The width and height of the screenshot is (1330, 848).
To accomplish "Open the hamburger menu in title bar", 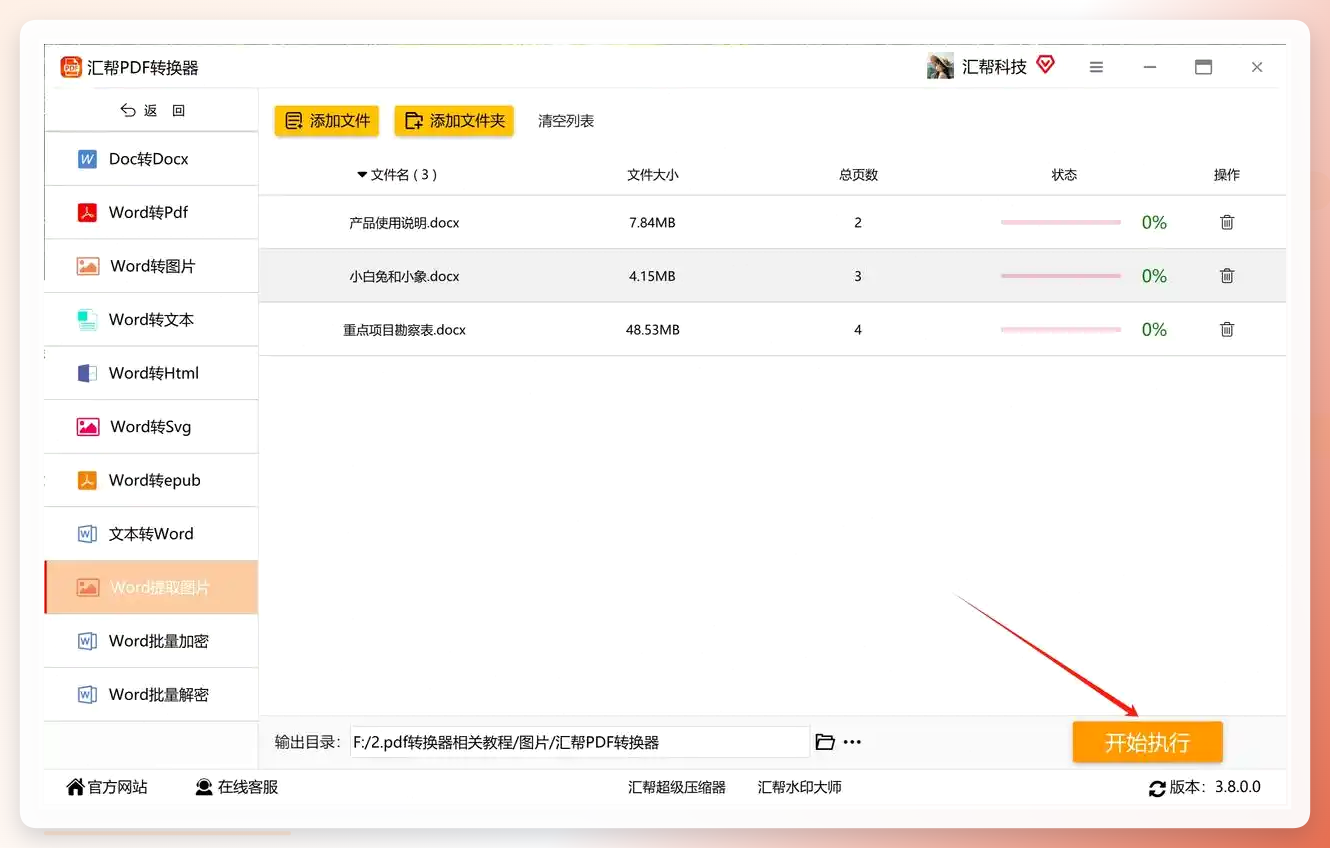I will point(1096,67).
